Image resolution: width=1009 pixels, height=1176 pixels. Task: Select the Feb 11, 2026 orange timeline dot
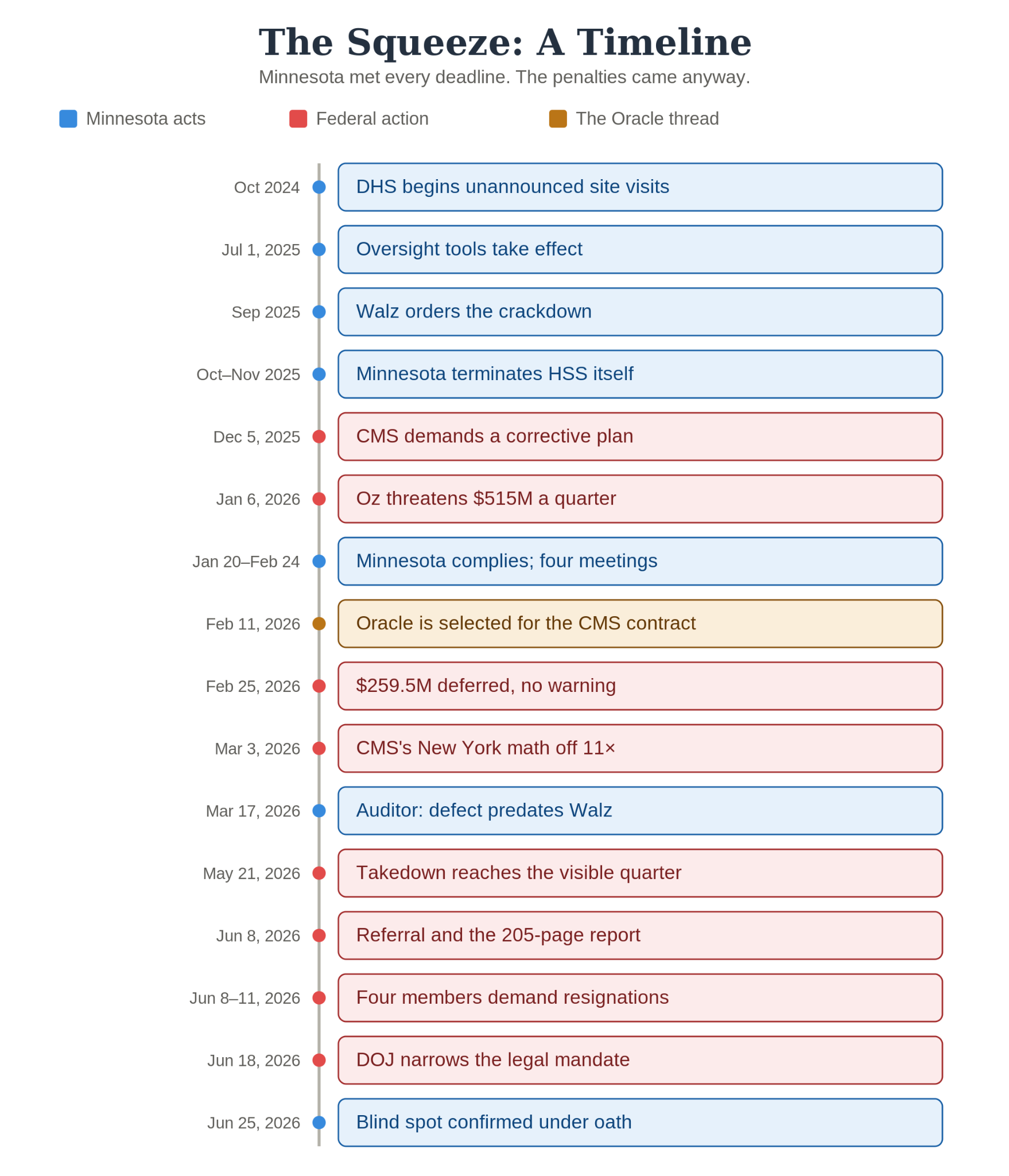(x=319, y=624)
